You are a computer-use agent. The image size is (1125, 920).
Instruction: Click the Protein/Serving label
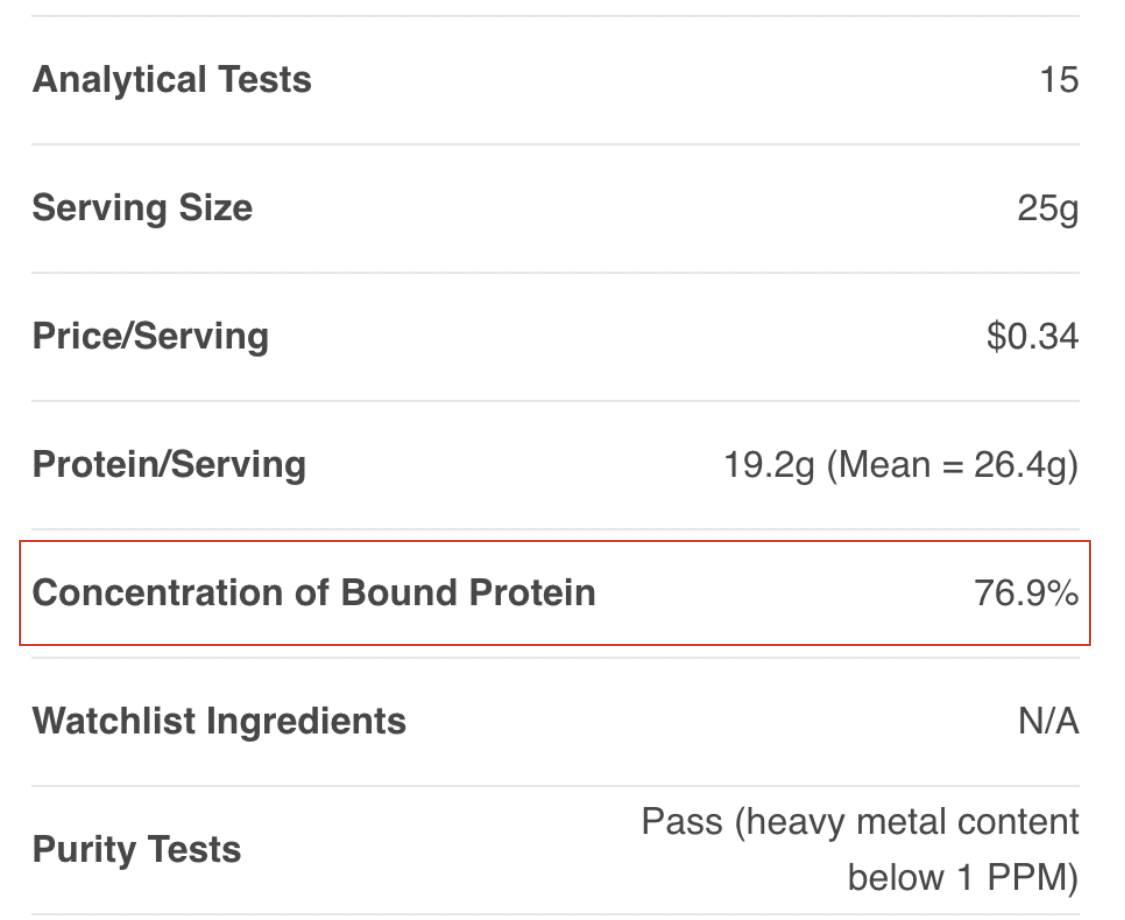(x=169, y=464)
